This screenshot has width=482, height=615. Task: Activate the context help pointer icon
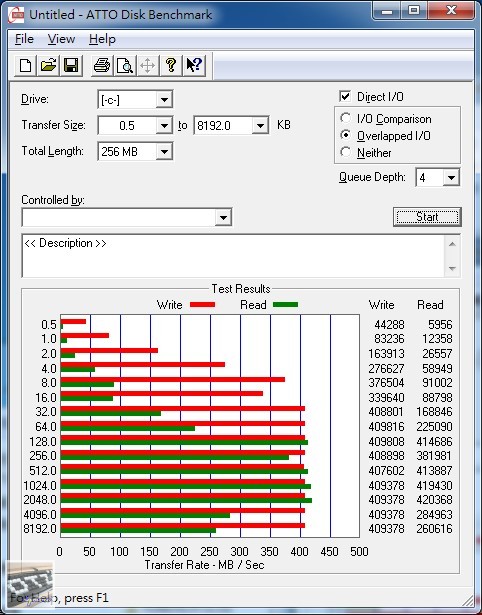tap(194, 66)
